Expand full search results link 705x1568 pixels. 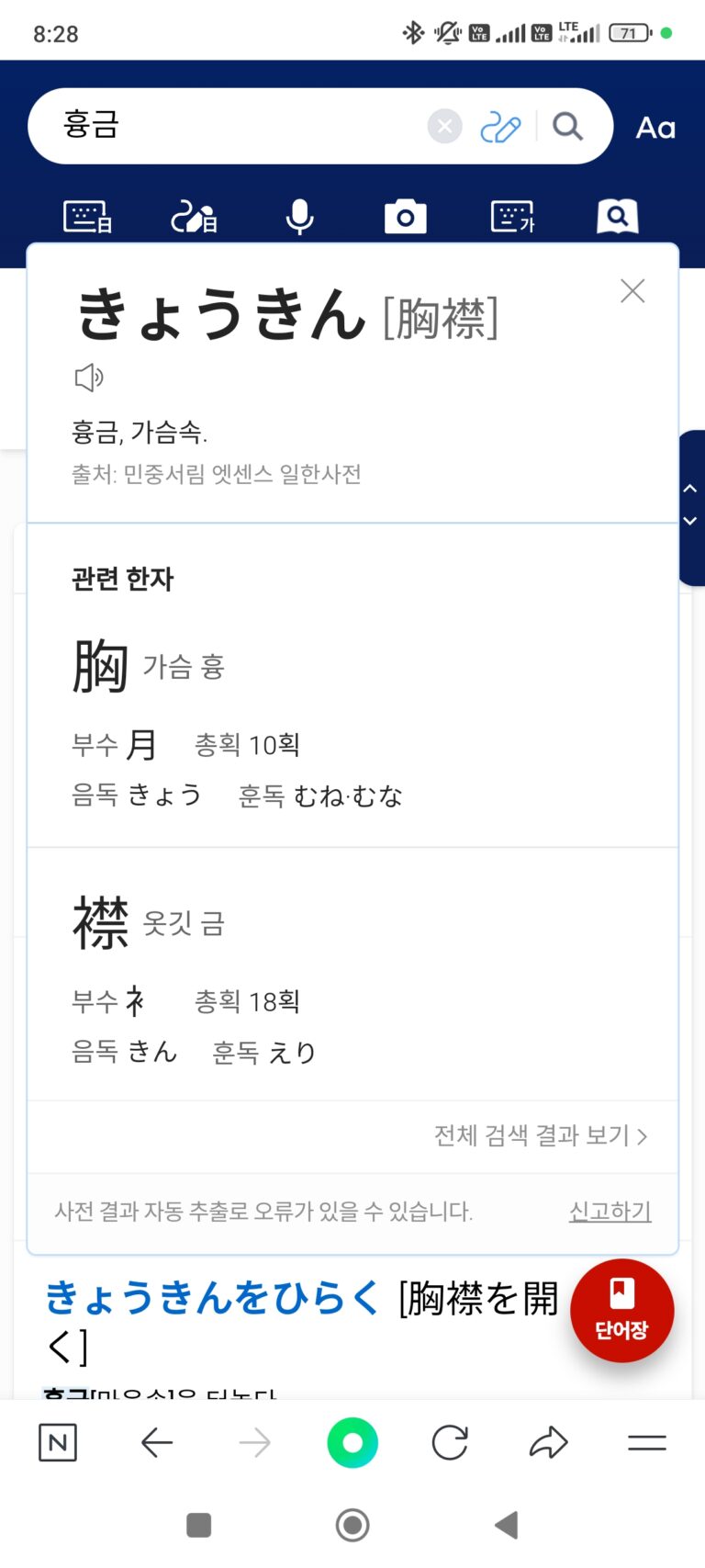click(x=541, y=1135)
